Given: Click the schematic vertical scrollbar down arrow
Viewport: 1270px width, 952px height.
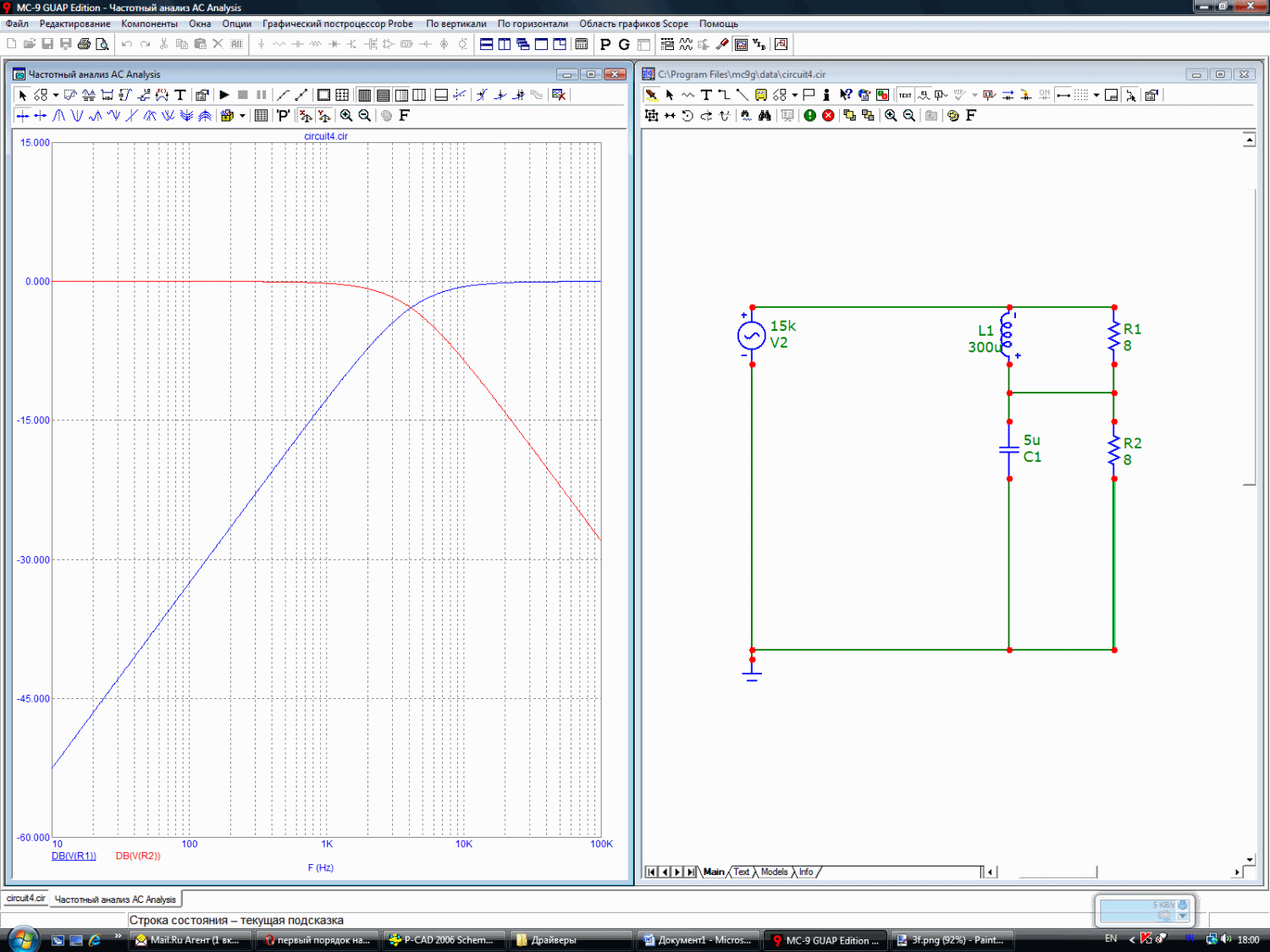Looking at the screenshot, I should pos(1249,859).
